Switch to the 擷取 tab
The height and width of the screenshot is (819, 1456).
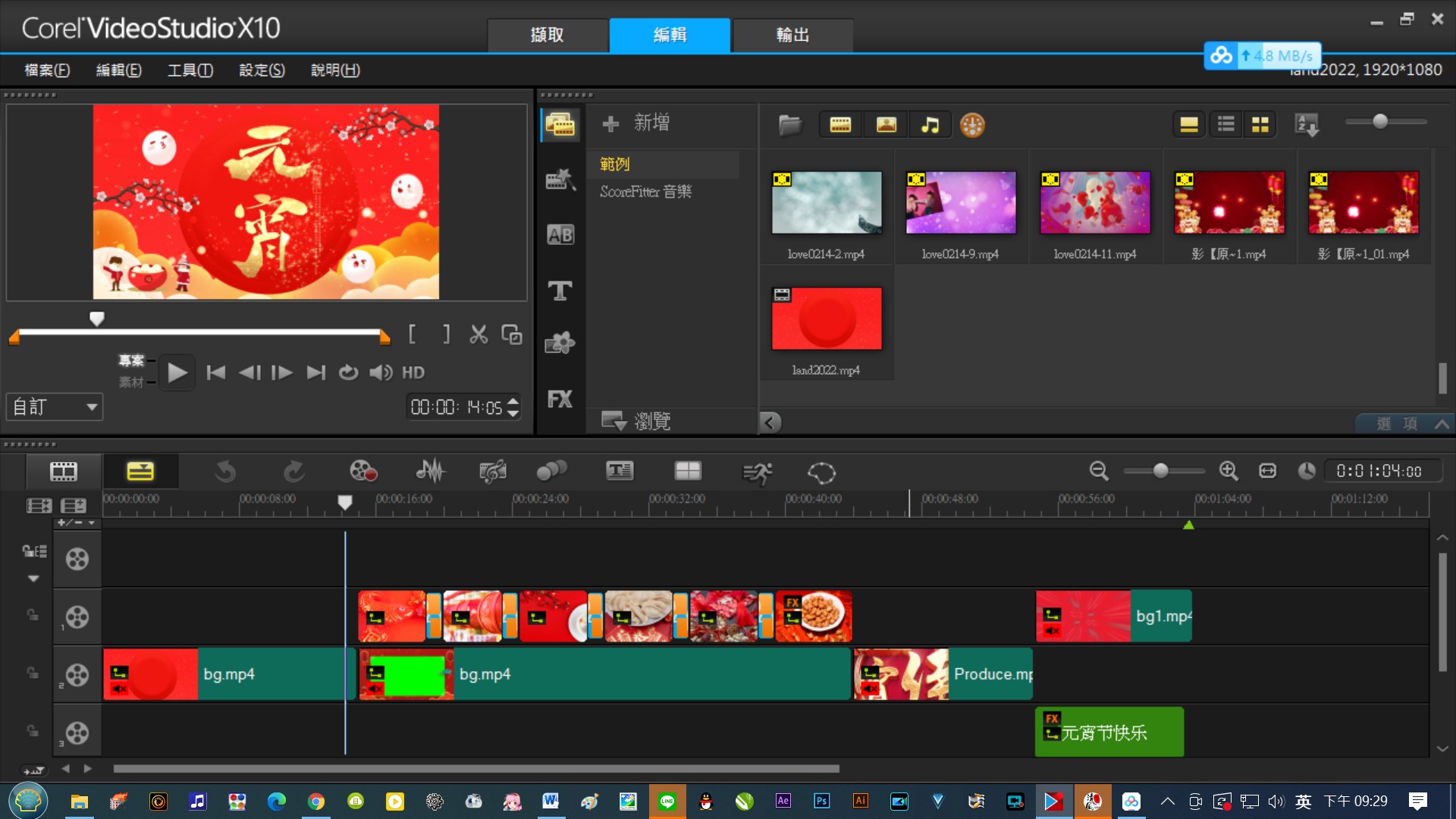(548, 35)
